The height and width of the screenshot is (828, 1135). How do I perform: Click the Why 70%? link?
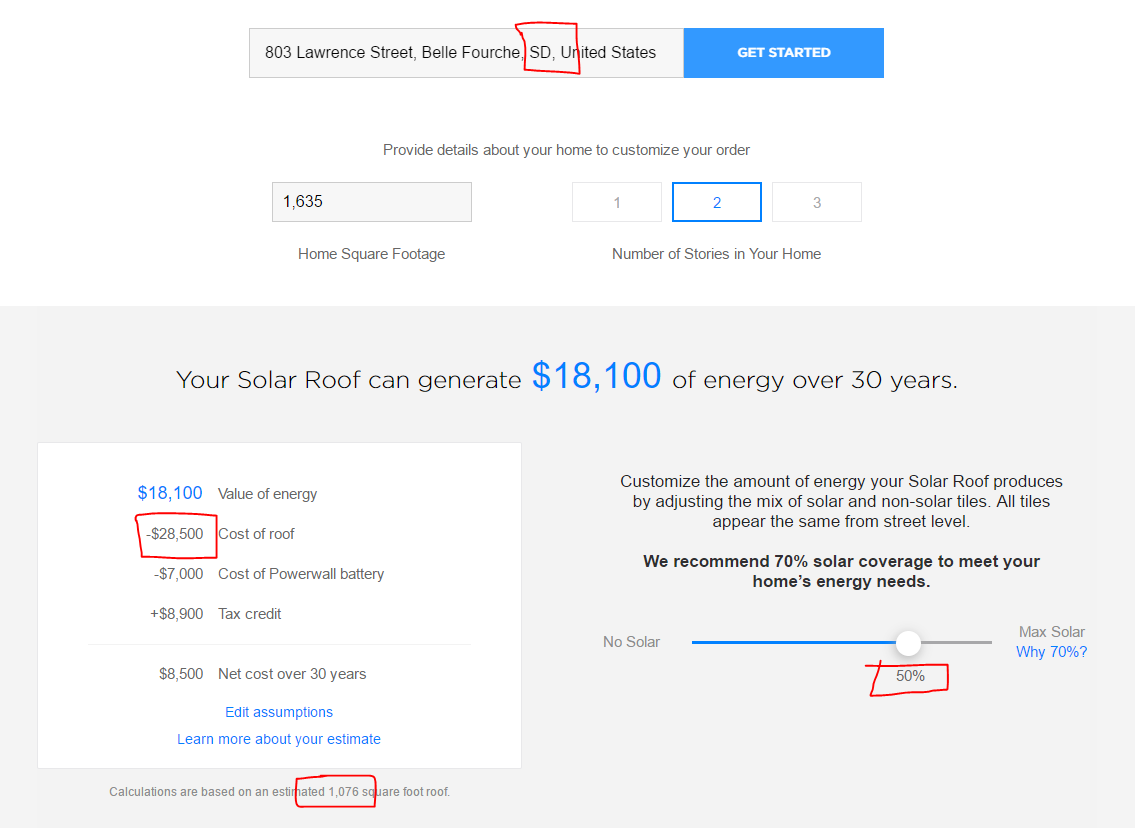tap(1051, 651)
